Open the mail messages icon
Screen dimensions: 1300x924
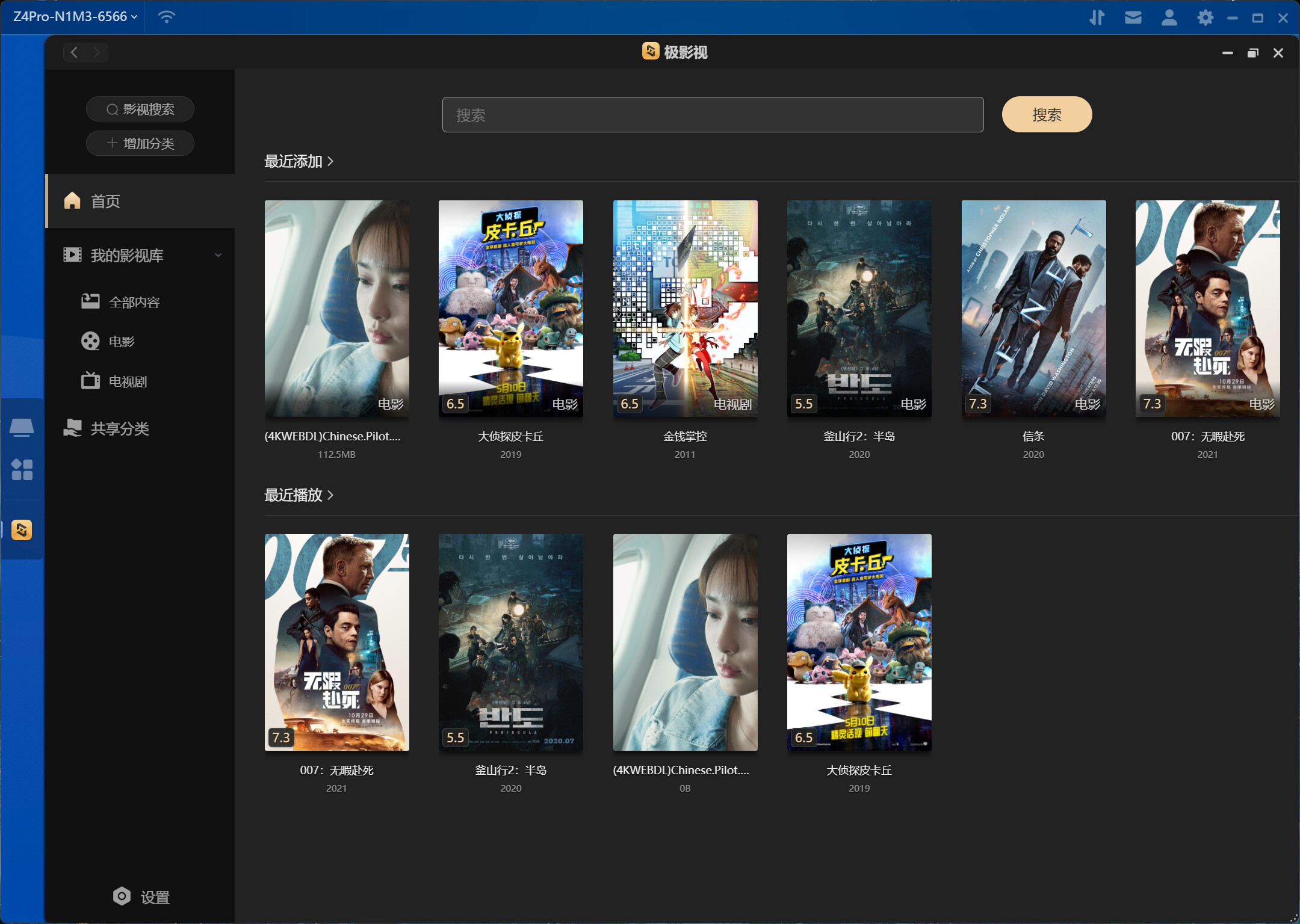point(1133,17)
